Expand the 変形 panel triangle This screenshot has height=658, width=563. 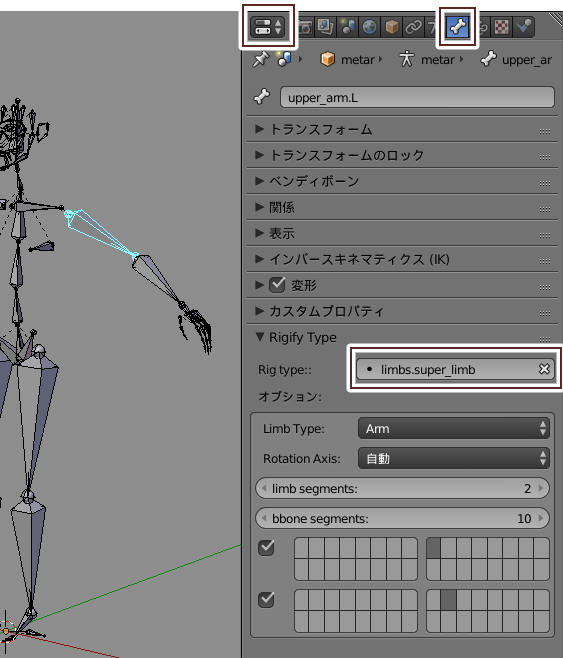pyautogui.click(x=260, y=285)
